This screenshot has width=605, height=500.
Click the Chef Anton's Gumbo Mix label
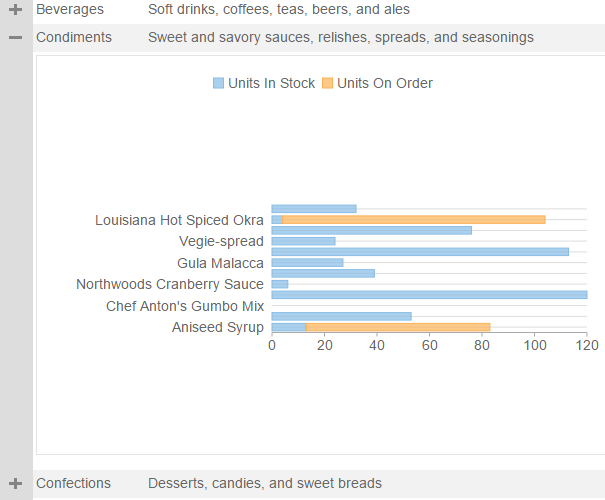(x=185, y=306)
